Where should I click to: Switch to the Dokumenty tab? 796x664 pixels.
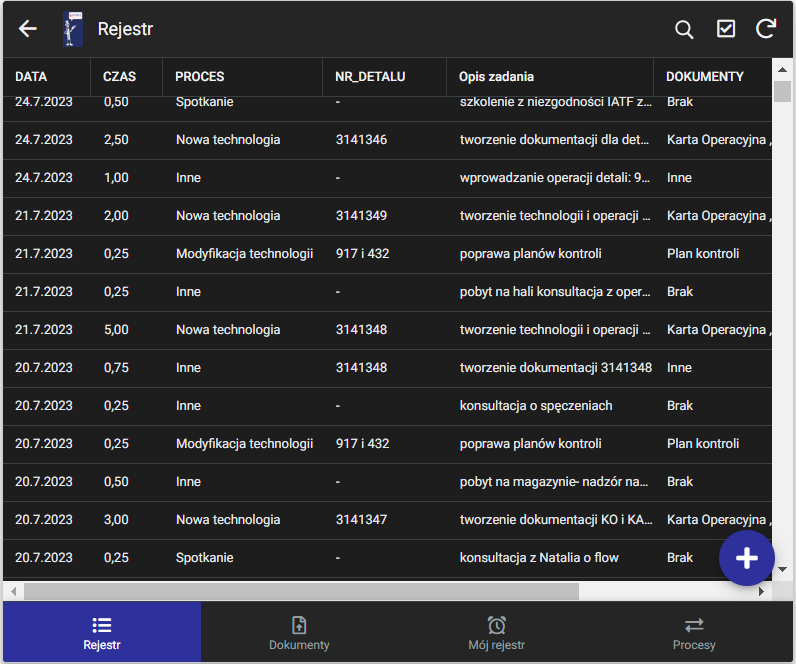299,633
